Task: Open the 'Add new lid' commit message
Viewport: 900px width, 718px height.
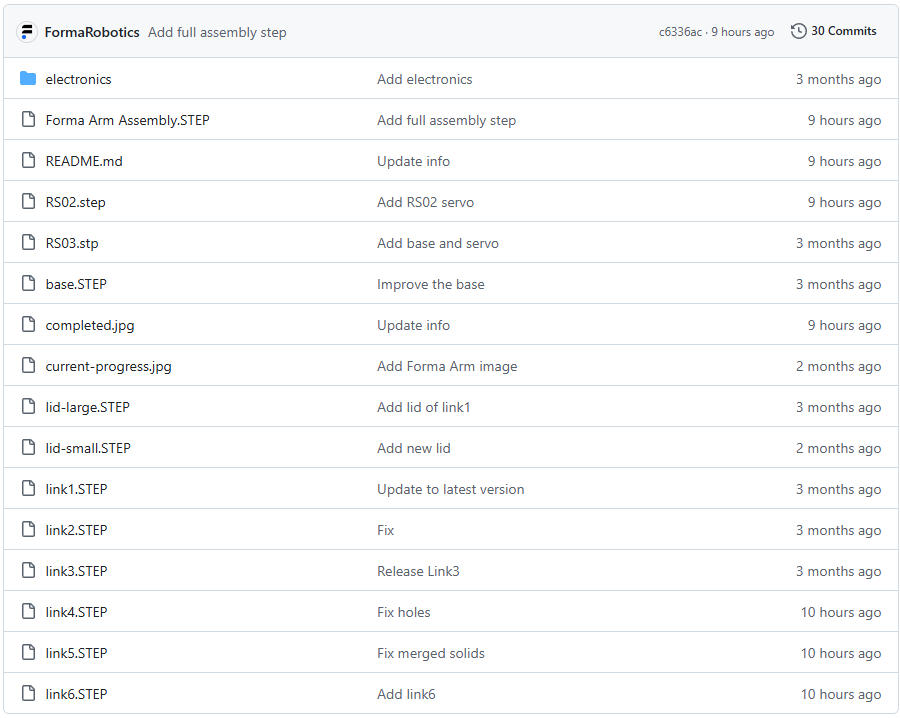Action: 414,448
